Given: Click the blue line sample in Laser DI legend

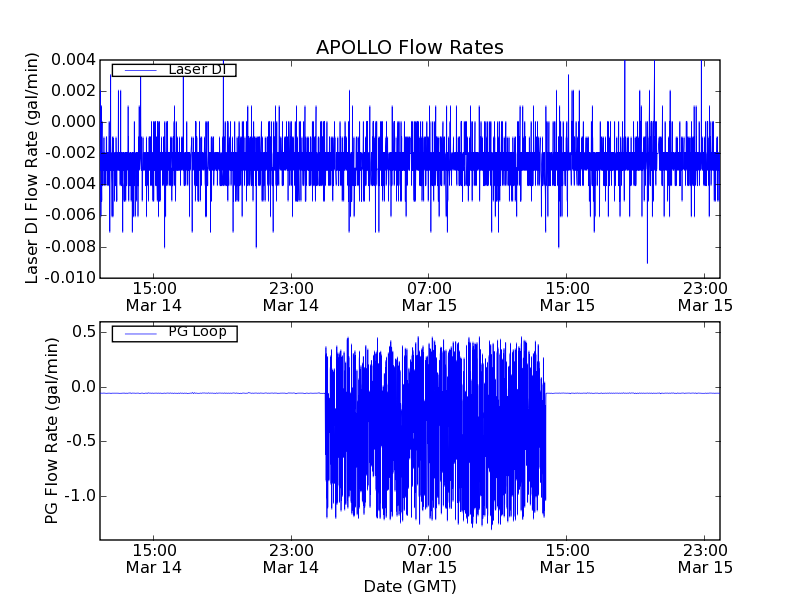Looking at the screenshot, I should click(138, 69).
